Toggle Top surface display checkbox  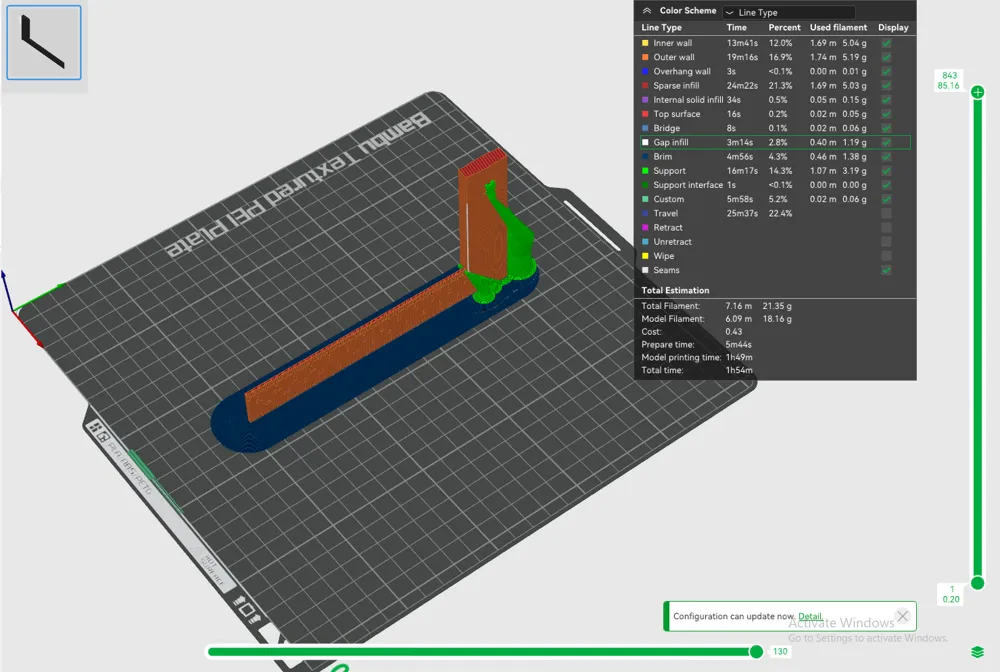click(886, 114)
